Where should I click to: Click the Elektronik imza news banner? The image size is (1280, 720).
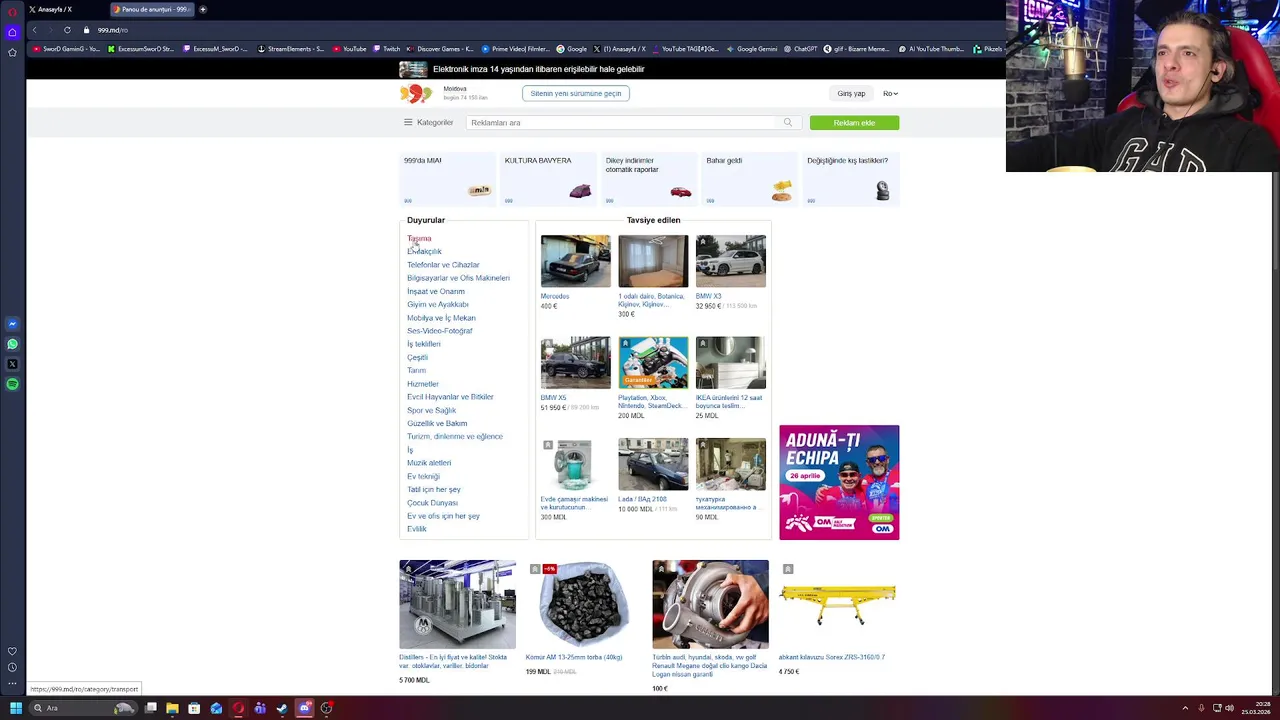pyautogui.click(x=522, y=69)
